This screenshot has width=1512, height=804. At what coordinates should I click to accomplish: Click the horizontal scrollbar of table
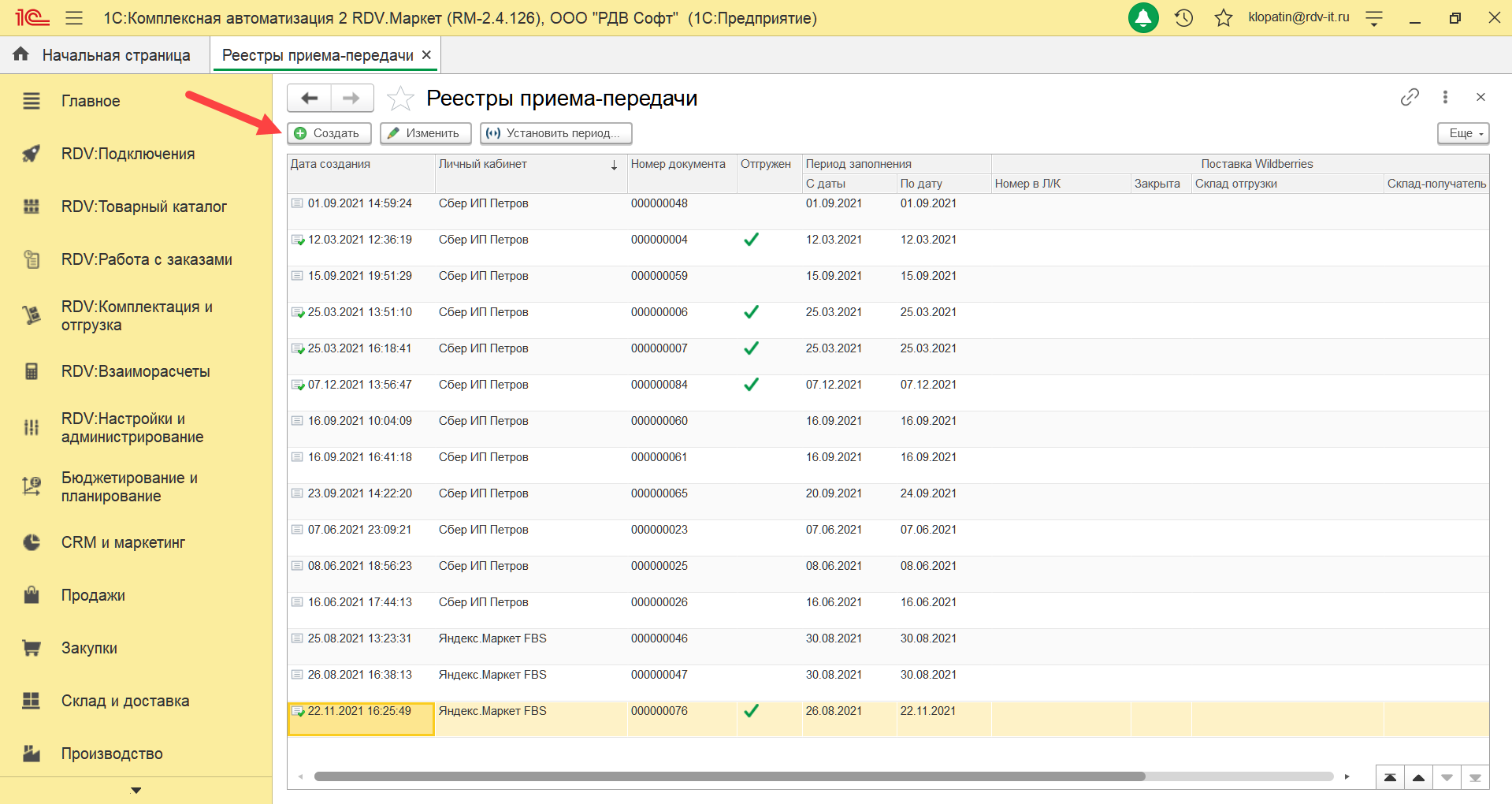729,776
